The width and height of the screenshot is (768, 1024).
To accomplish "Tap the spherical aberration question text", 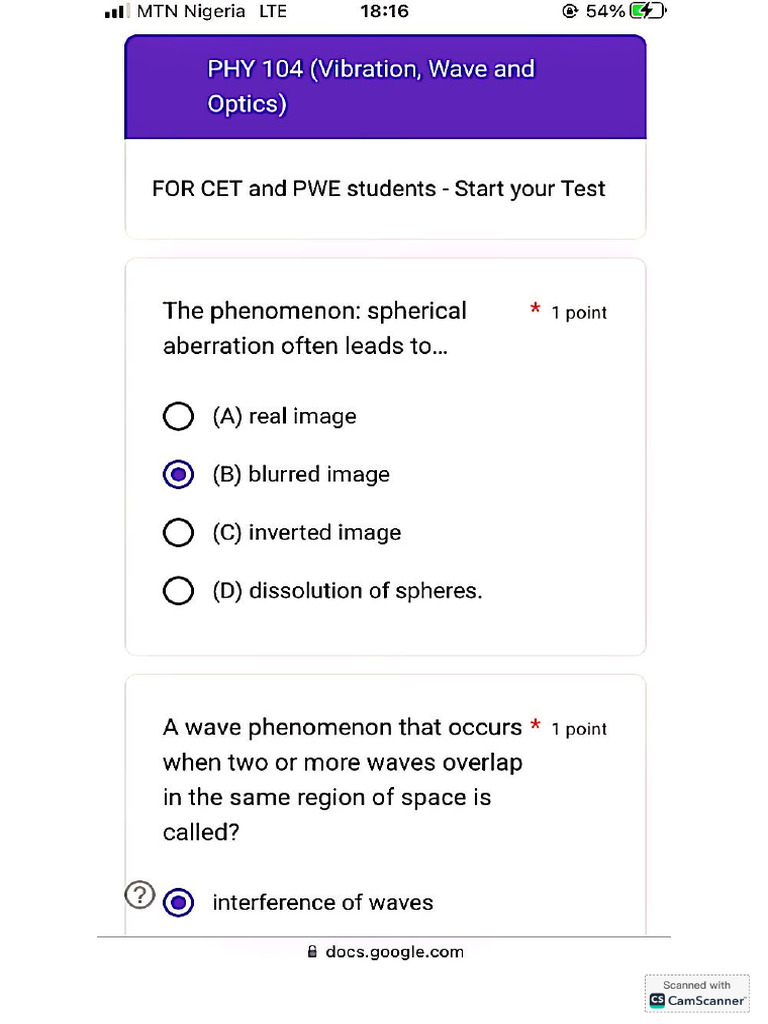I will coord(315,328).
